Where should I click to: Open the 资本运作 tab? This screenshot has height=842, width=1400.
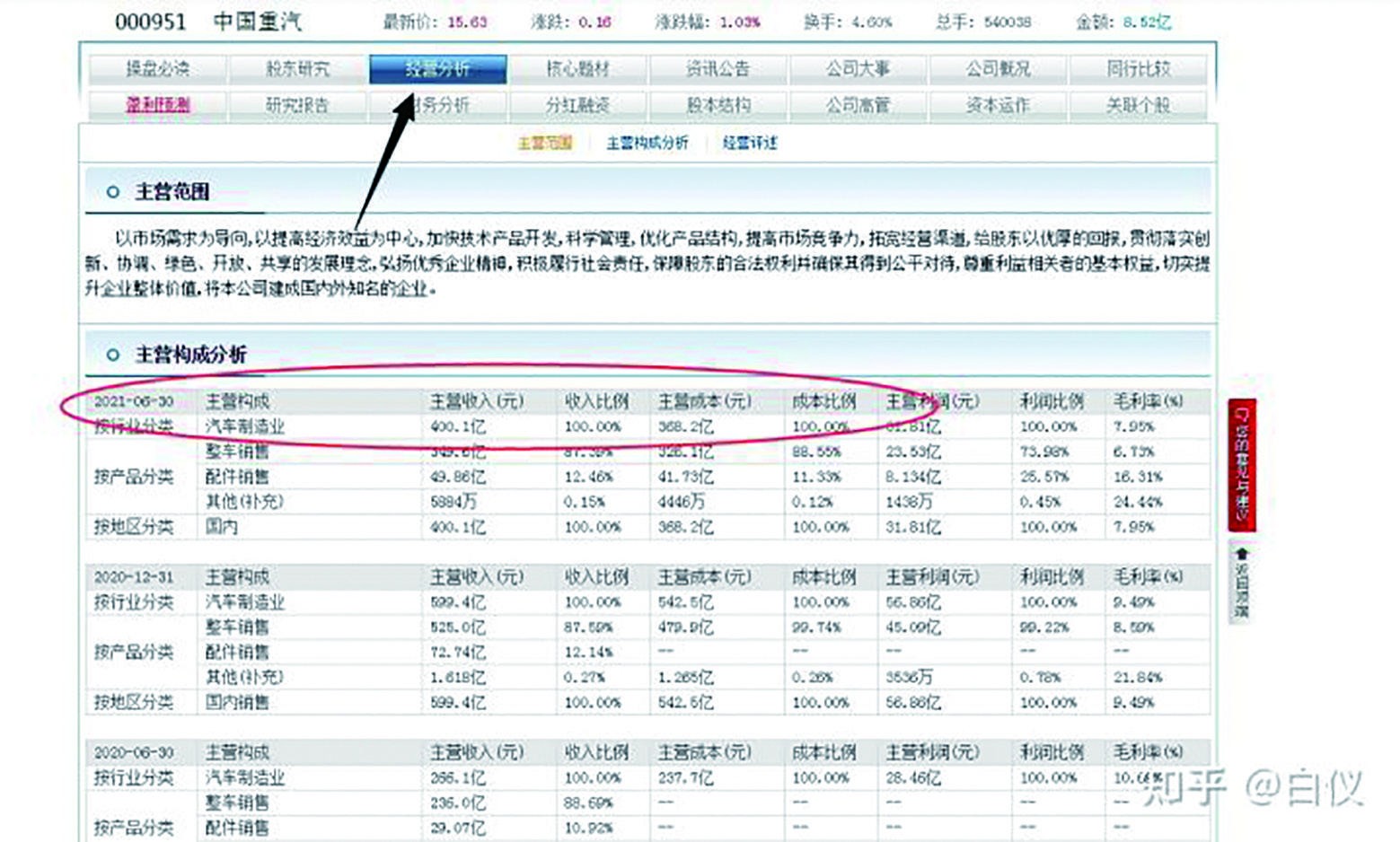(x=997, y=105)
